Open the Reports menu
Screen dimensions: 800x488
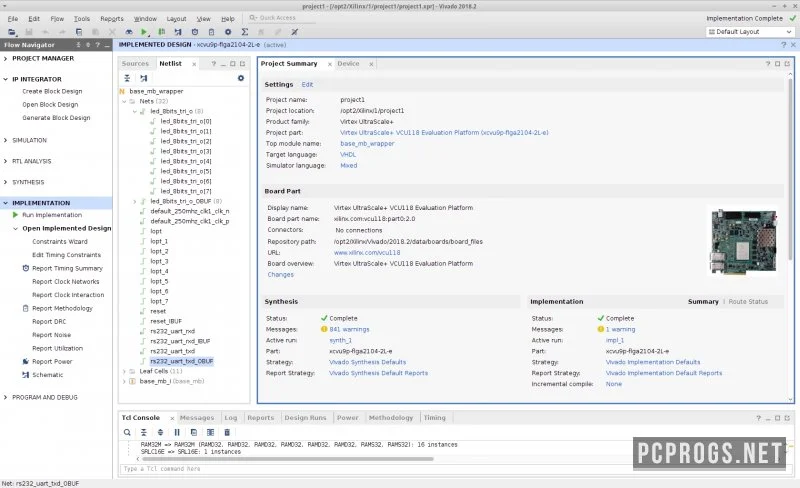[112, 18]
